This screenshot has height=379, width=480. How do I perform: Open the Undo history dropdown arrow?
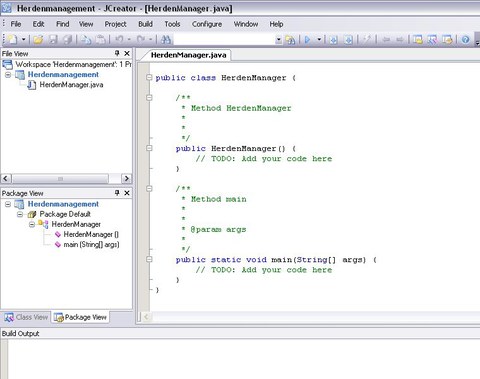tap(129, 39)
